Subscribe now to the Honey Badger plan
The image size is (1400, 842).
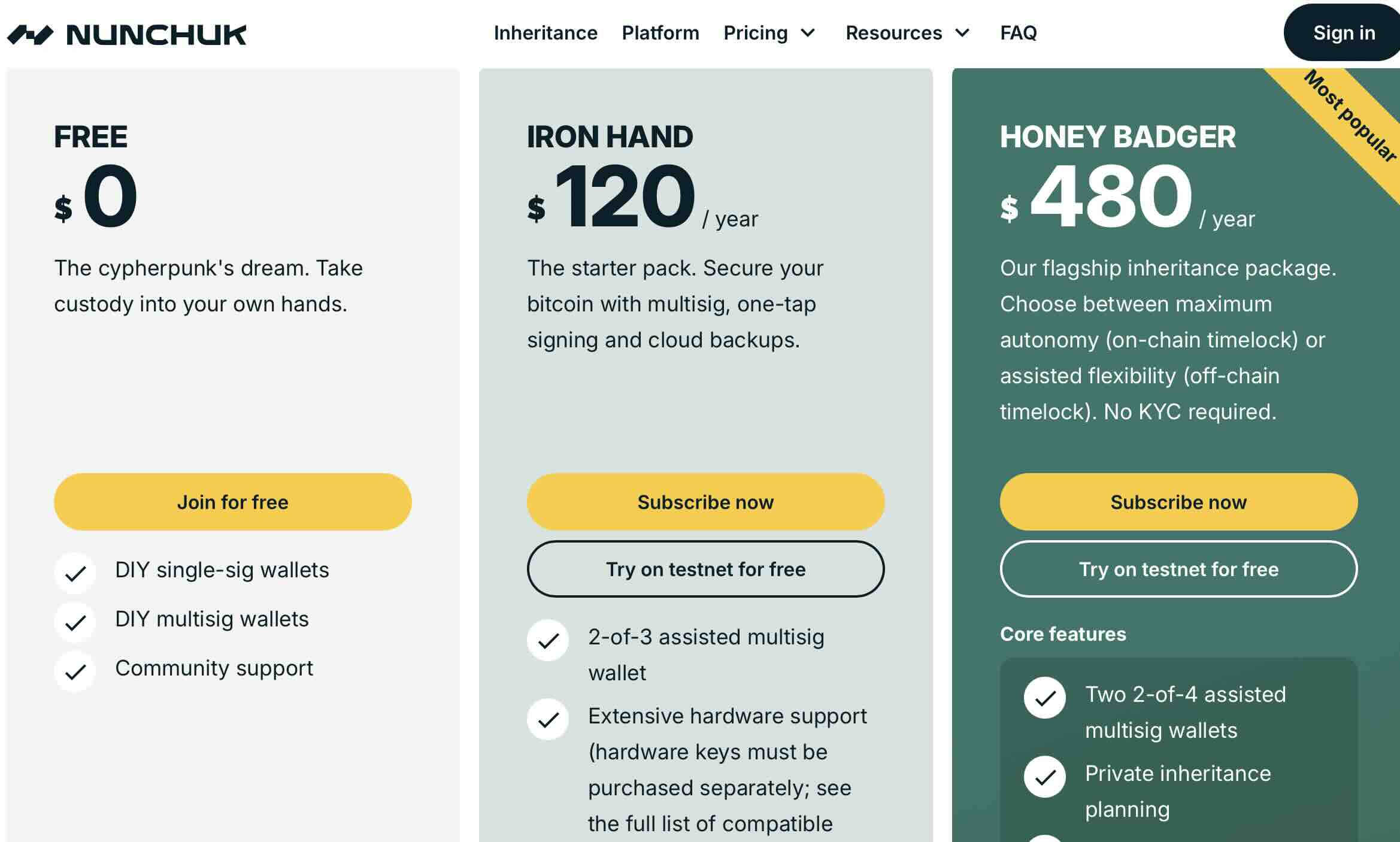[1178, 502]
